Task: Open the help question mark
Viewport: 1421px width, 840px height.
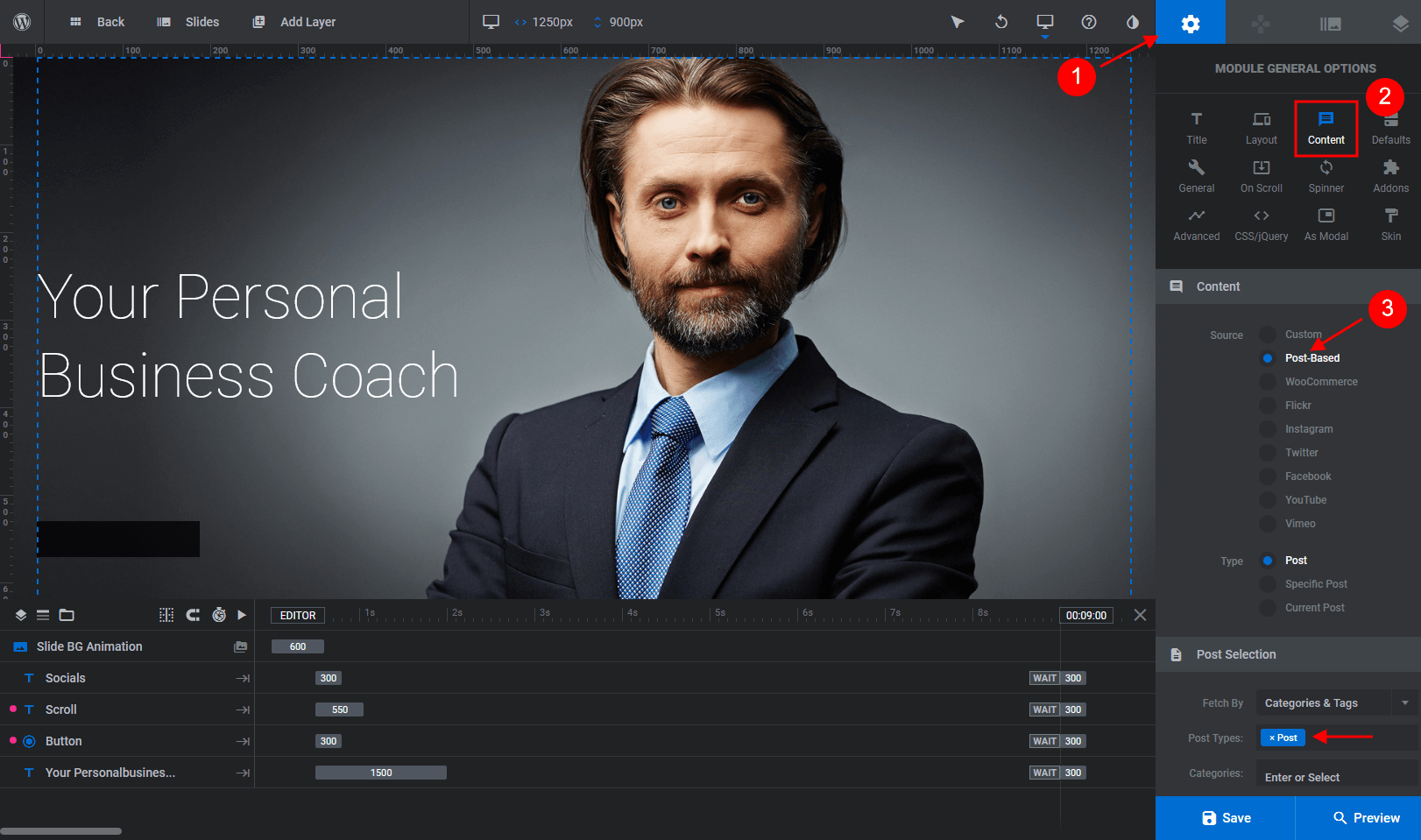Action: (1089, 22)
